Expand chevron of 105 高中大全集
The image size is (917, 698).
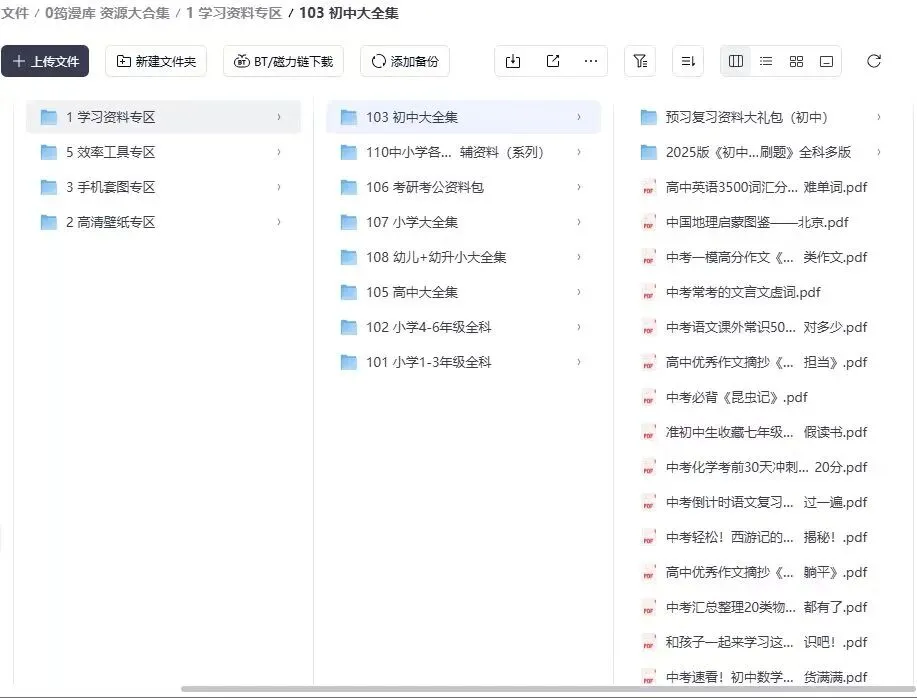(579, 292)
